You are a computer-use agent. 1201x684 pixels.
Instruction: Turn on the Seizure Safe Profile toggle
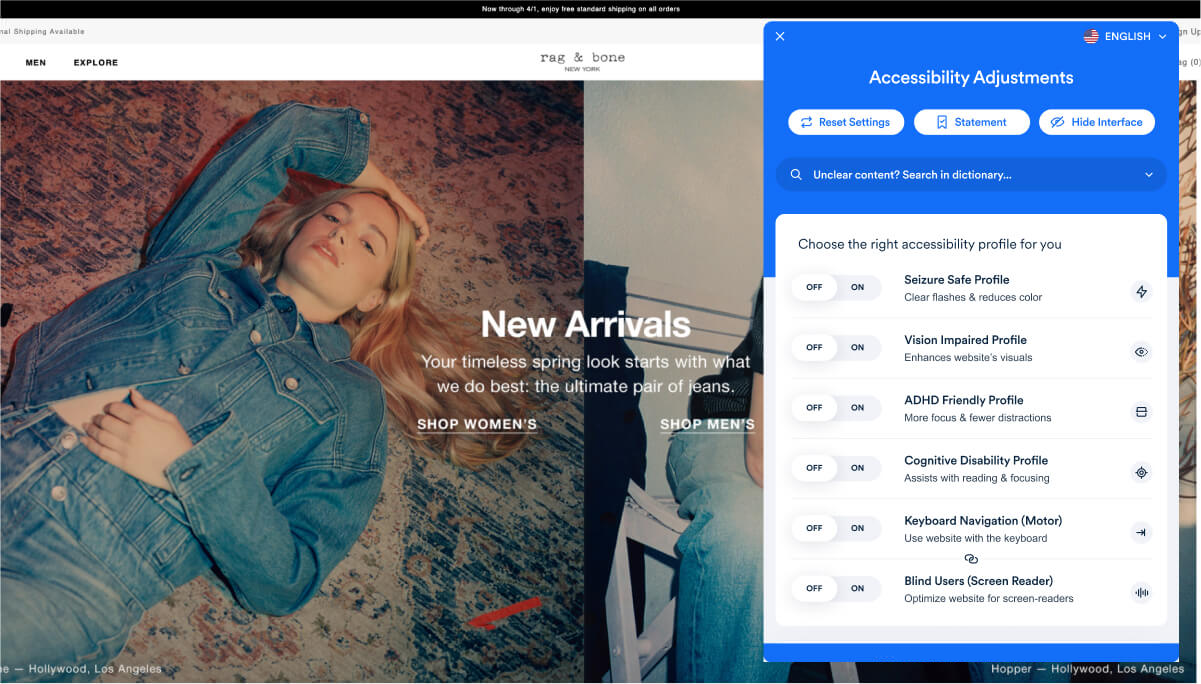(857, 288)
